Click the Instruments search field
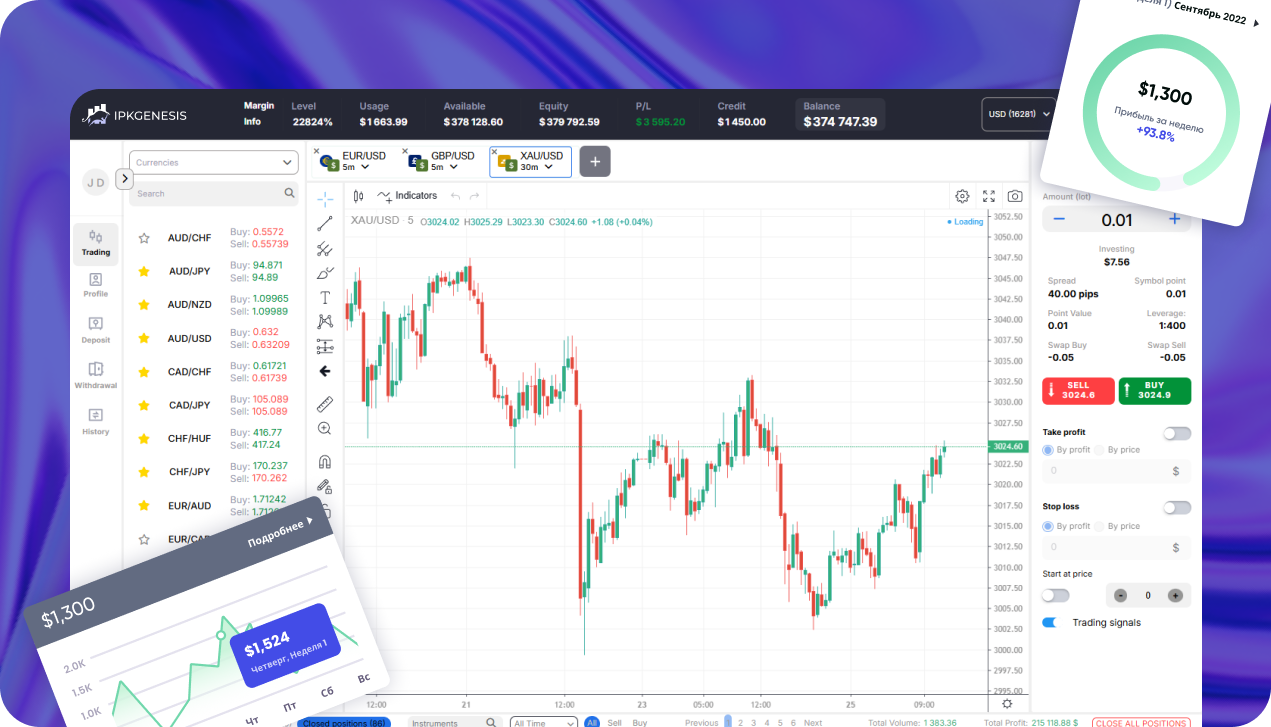Viewport: 1271px width, 727px height. pos(454,722)
